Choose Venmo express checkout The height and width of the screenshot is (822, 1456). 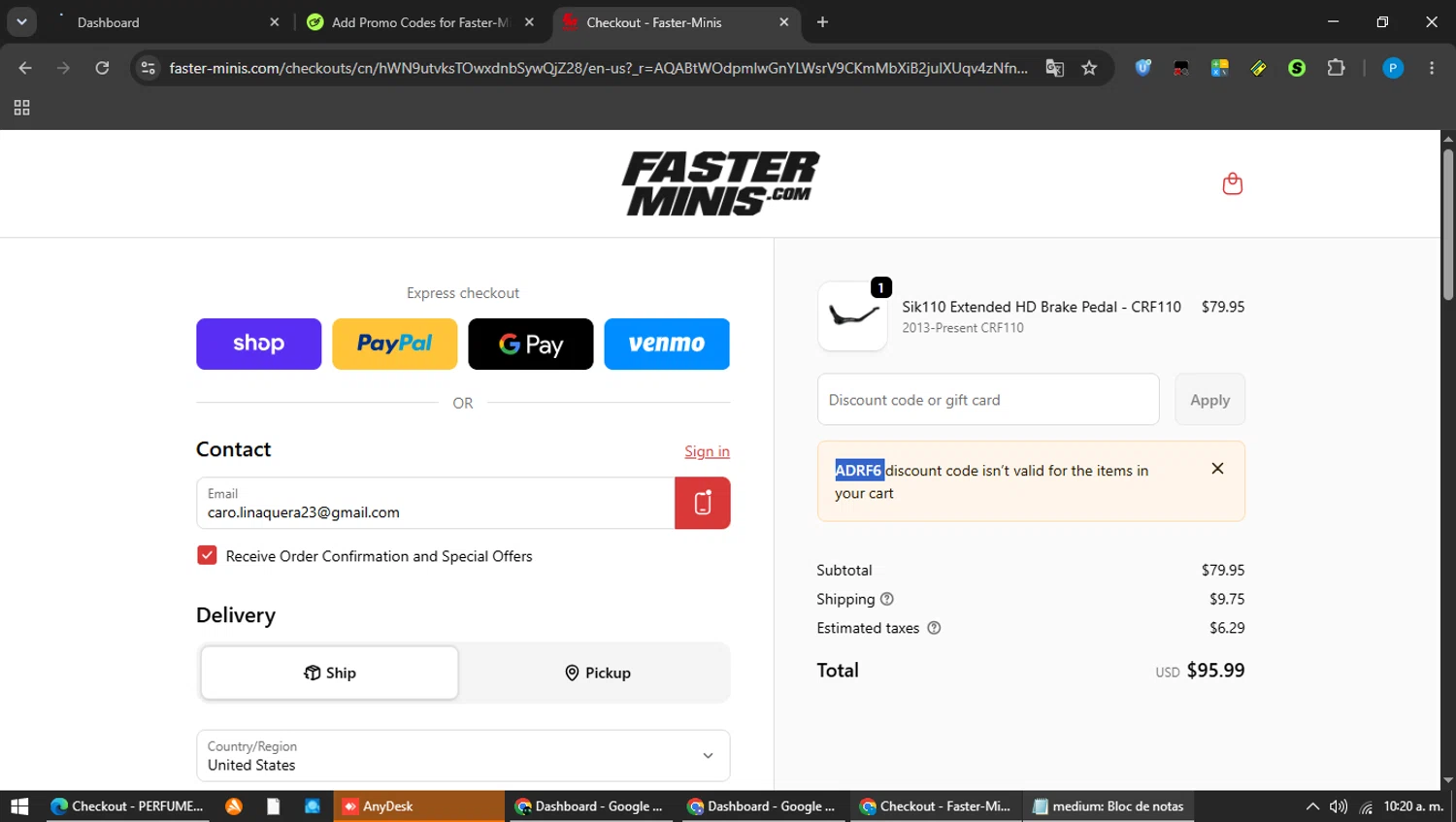point(666,344)
